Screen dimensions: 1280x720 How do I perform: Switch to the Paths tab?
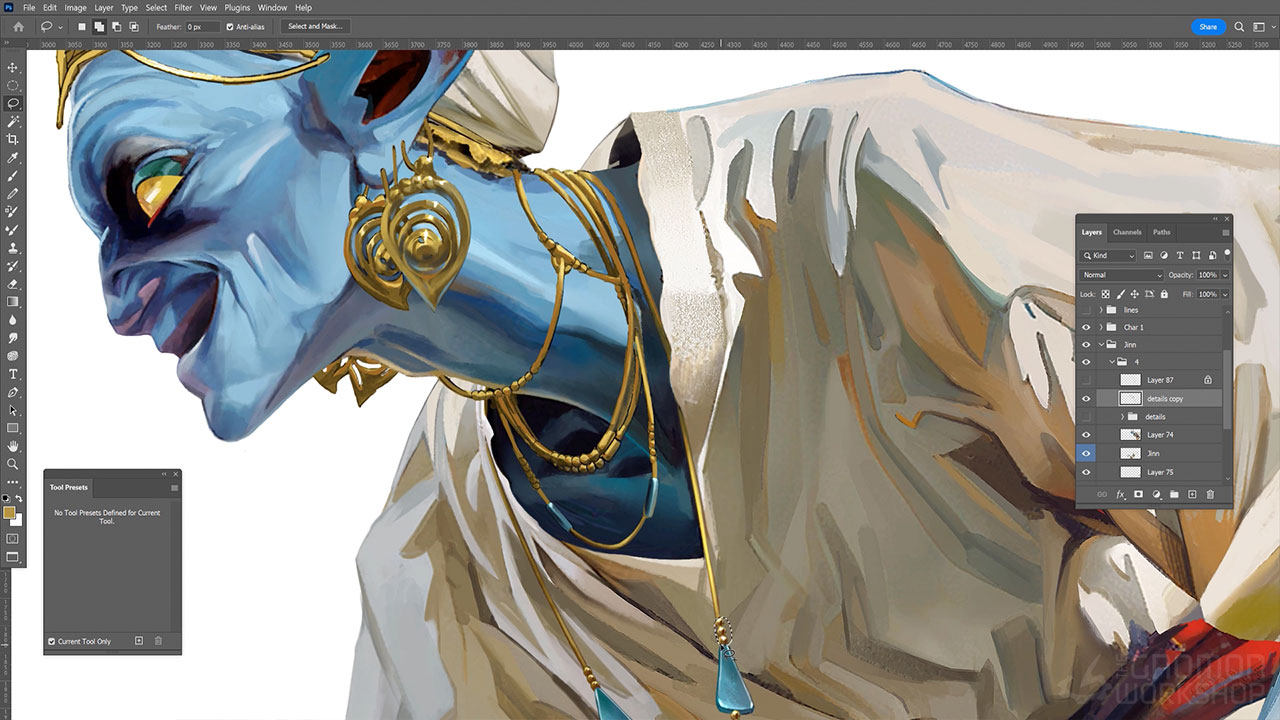(x=1161, y=232)
